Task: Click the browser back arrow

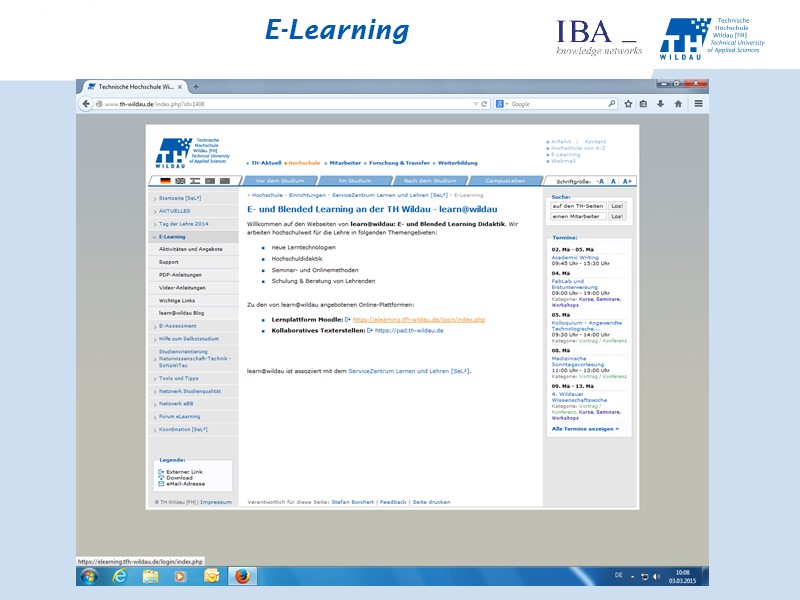Action: [85, 104]
